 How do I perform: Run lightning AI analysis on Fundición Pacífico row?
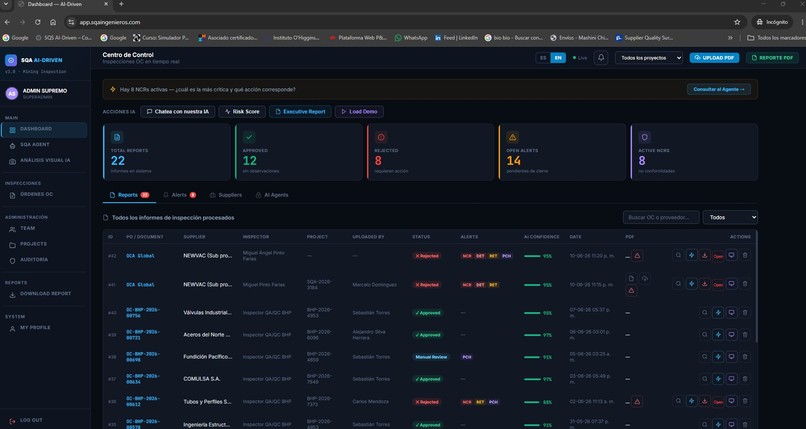pos(718,357)
